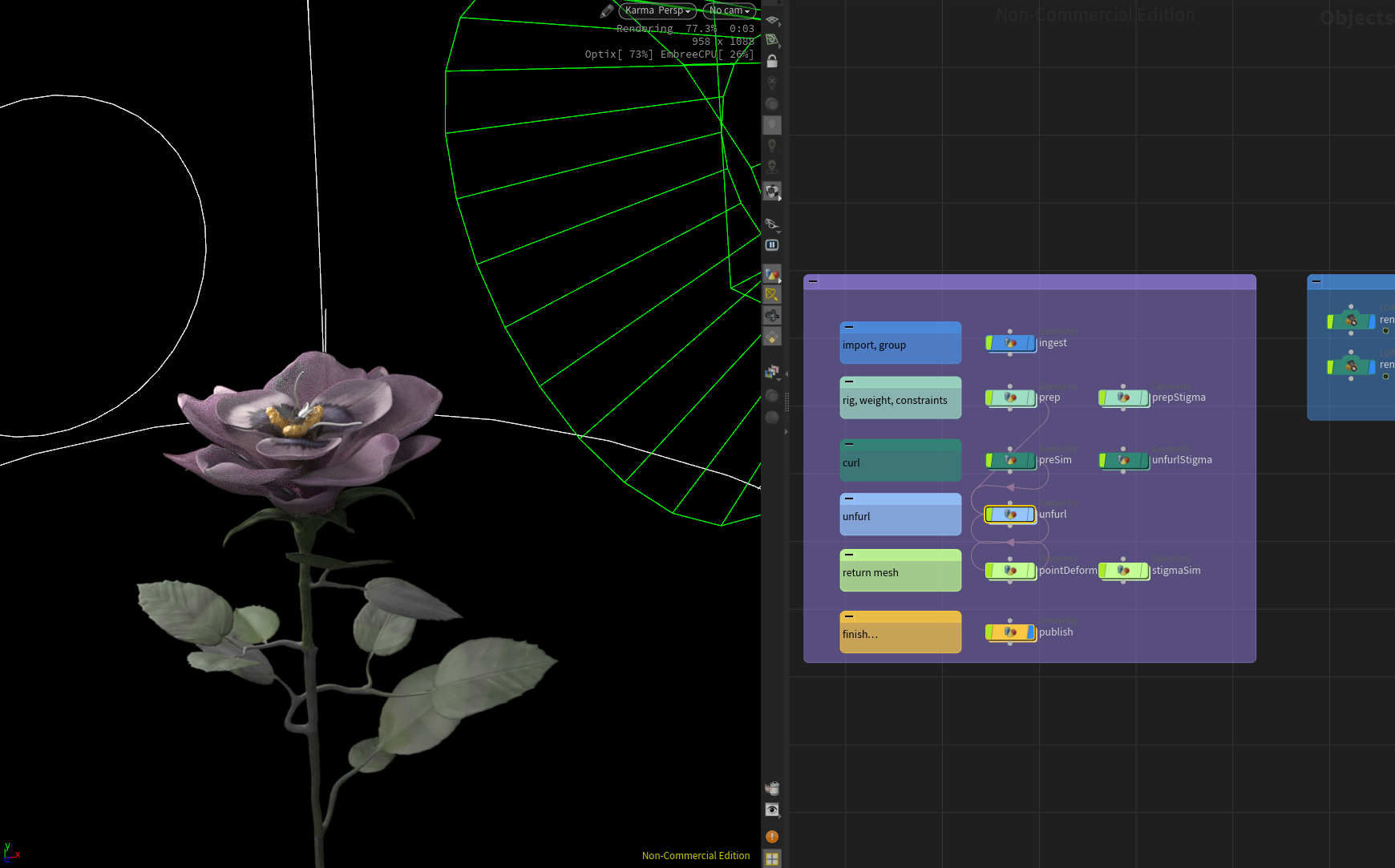This screenshot has width=1395, height=868.
Task: Collapse the finish network box
Action: pyautogui.click(x=850, y=616)
